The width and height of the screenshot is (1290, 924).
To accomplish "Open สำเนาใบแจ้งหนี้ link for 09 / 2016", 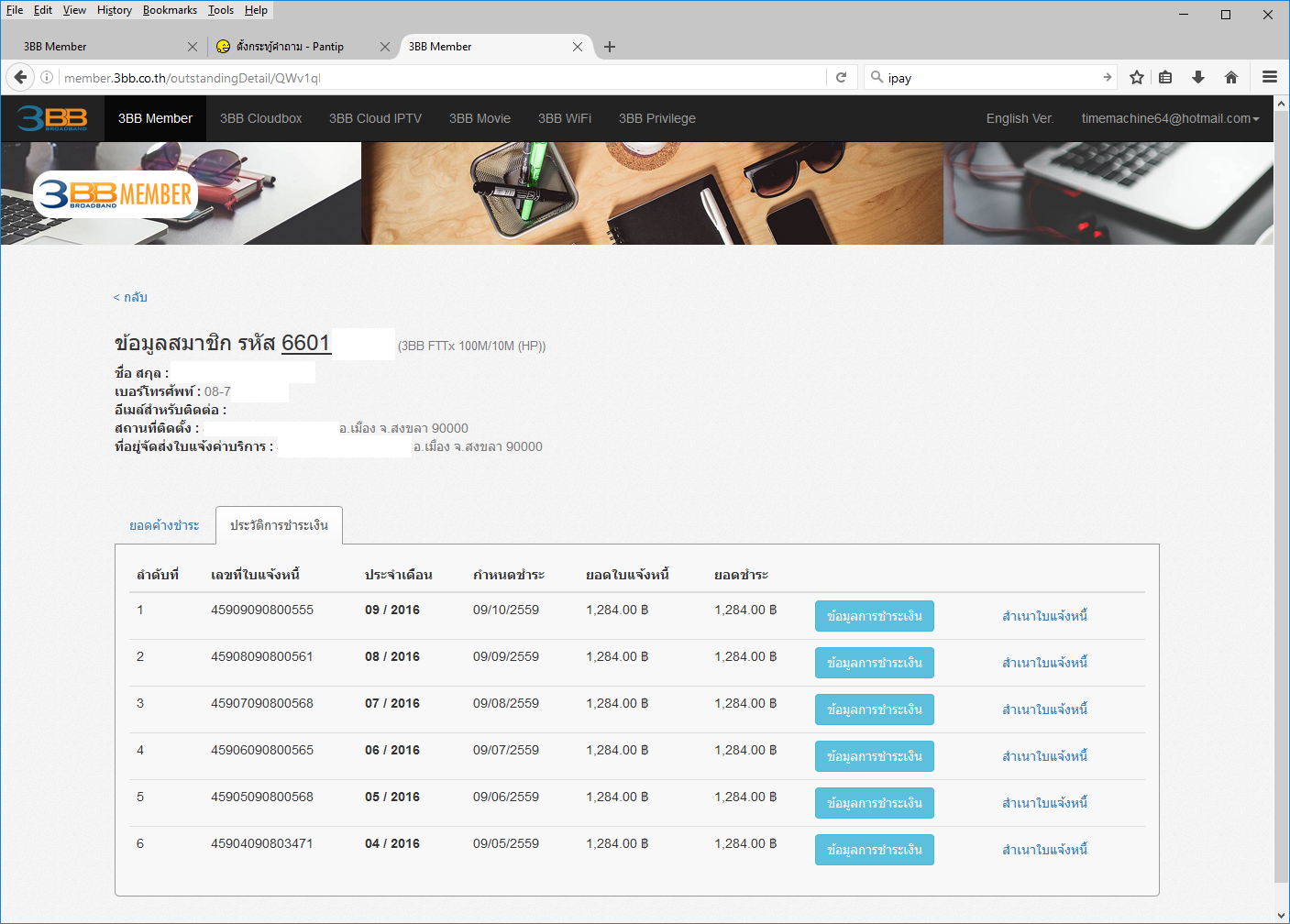I will (1044, 616).
